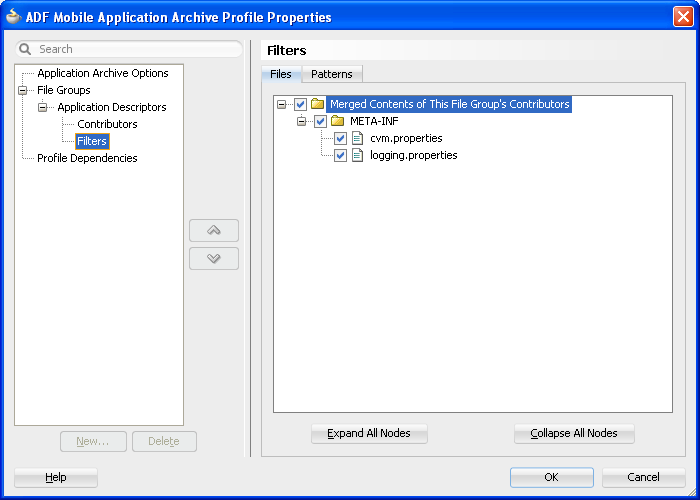The width and height of the screenshot is (700, 500).
Task: Select Application Descriptors tree item
Action: pyautogui.click(x=112, y=107)
